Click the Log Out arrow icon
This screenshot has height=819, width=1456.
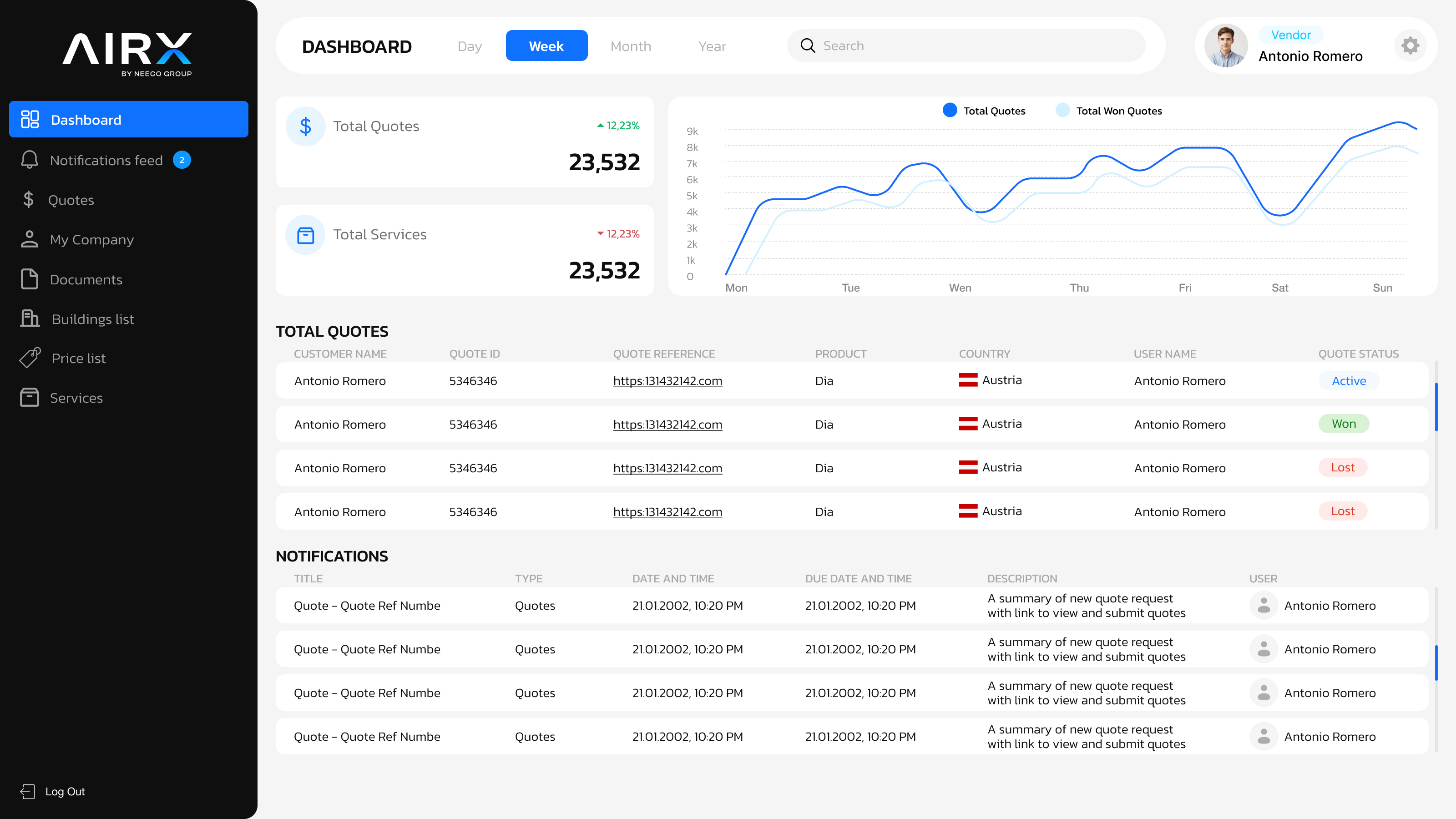point(28,791)
